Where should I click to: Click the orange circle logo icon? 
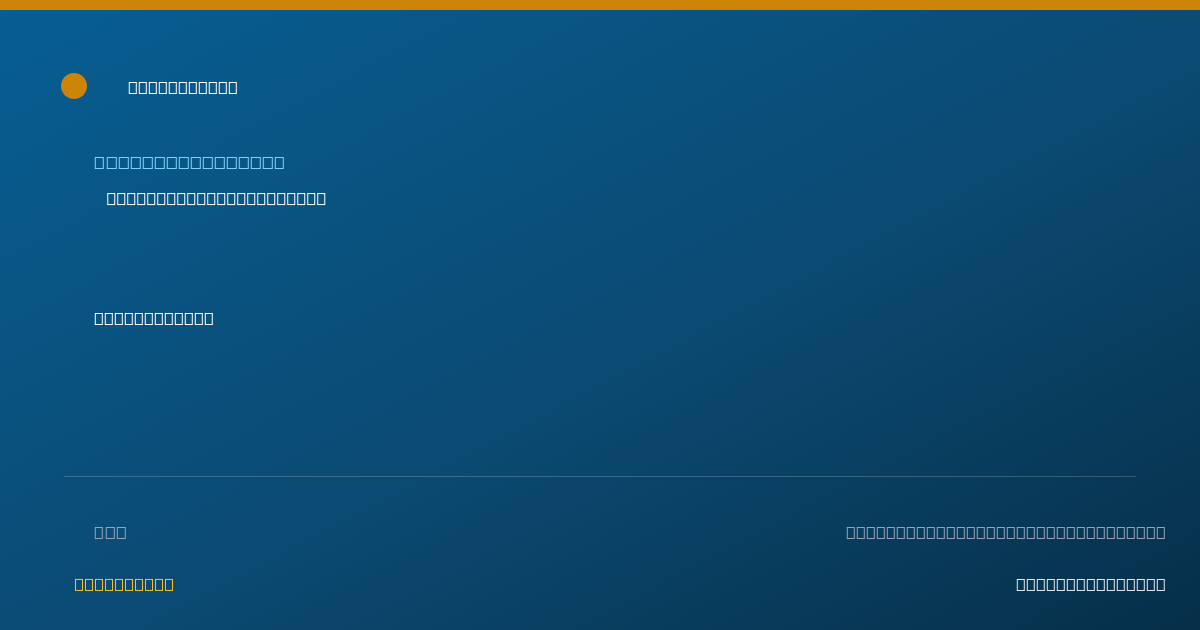click(74, 86)
